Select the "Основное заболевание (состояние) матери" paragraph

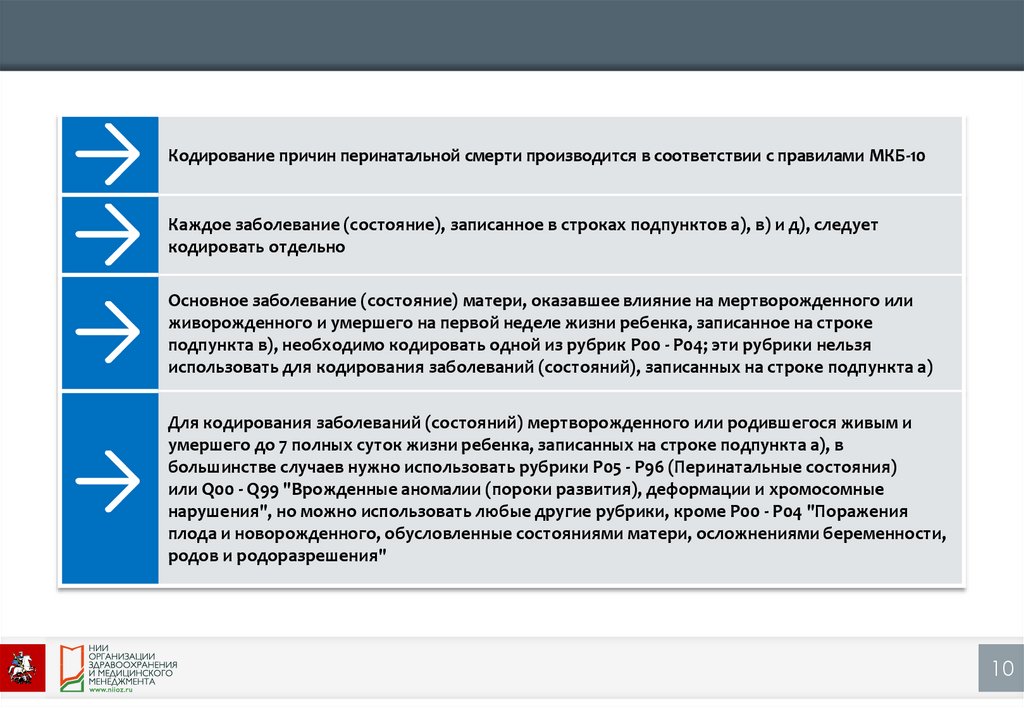pyautogui.click(x=550, y=334)
